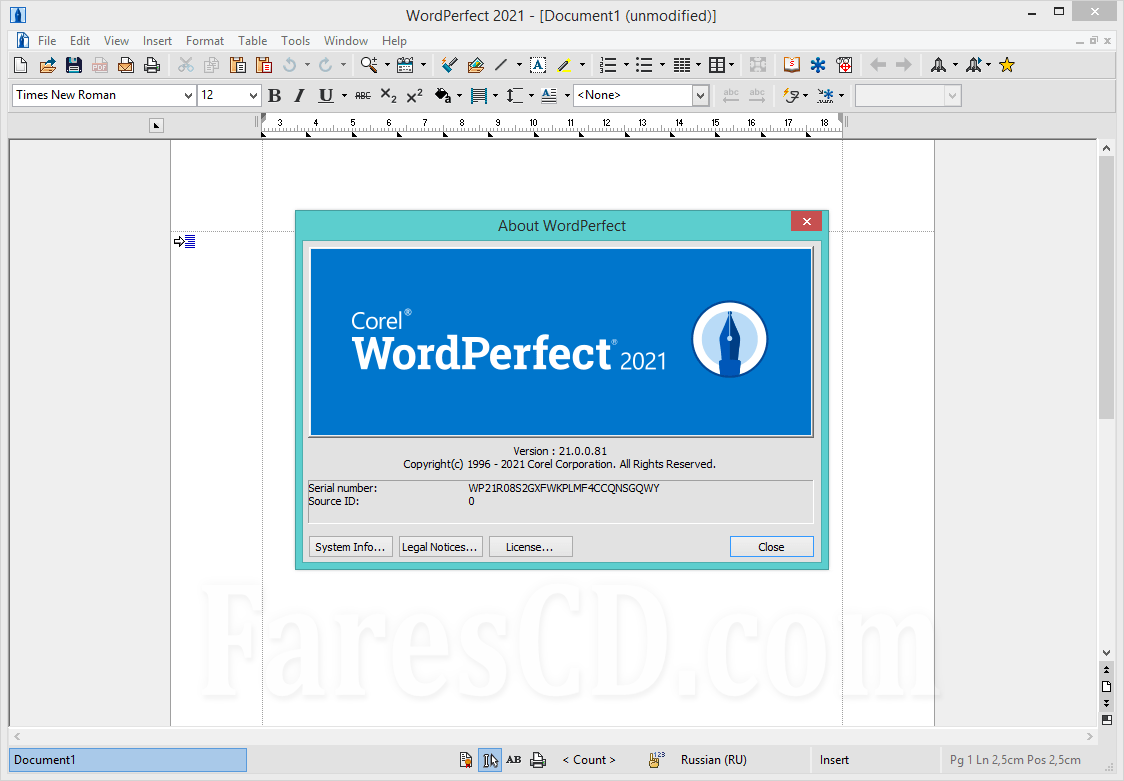Open the Format menu
This screenshot has width=1124, height=781.
(205, 41)
